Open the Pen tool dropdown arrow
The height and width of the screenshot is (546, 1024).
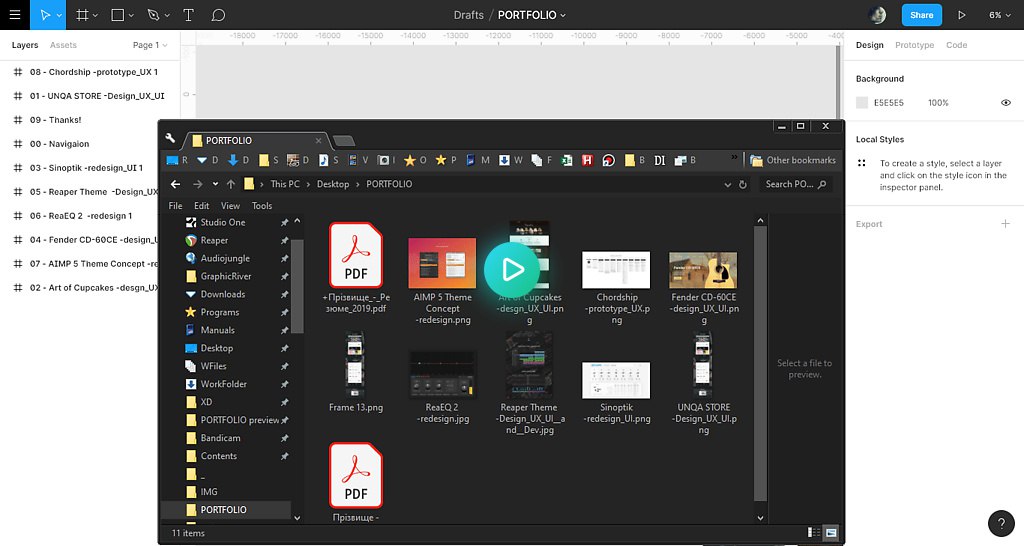coord(167,15)
